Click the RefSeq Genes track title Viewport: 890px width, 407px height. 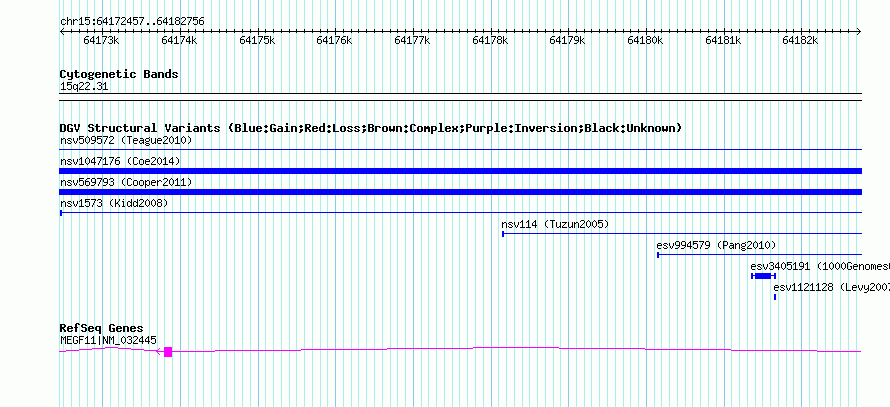tap(102, 328)
